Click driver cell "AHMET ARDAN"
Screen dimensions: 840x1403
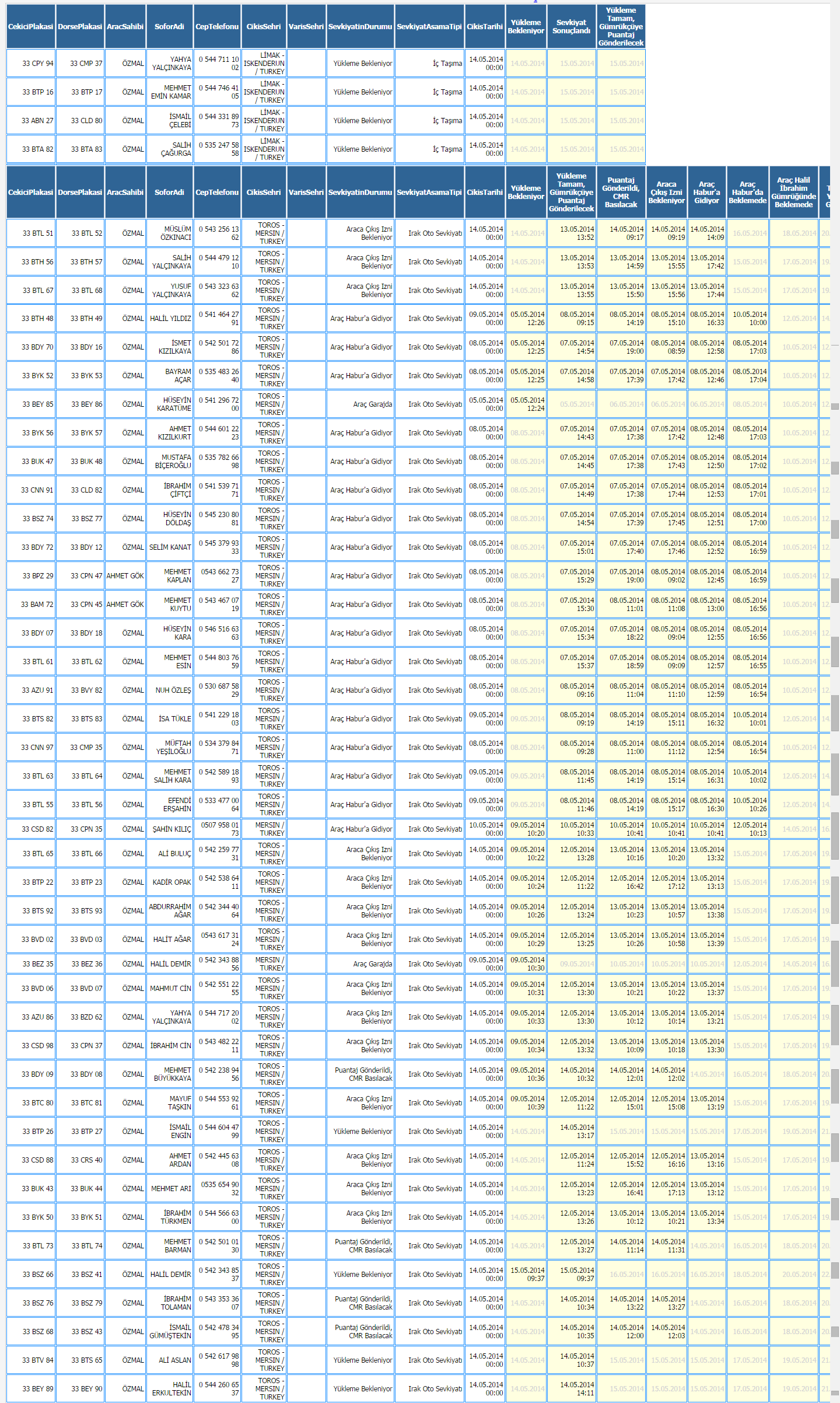tap(169, 1160)
